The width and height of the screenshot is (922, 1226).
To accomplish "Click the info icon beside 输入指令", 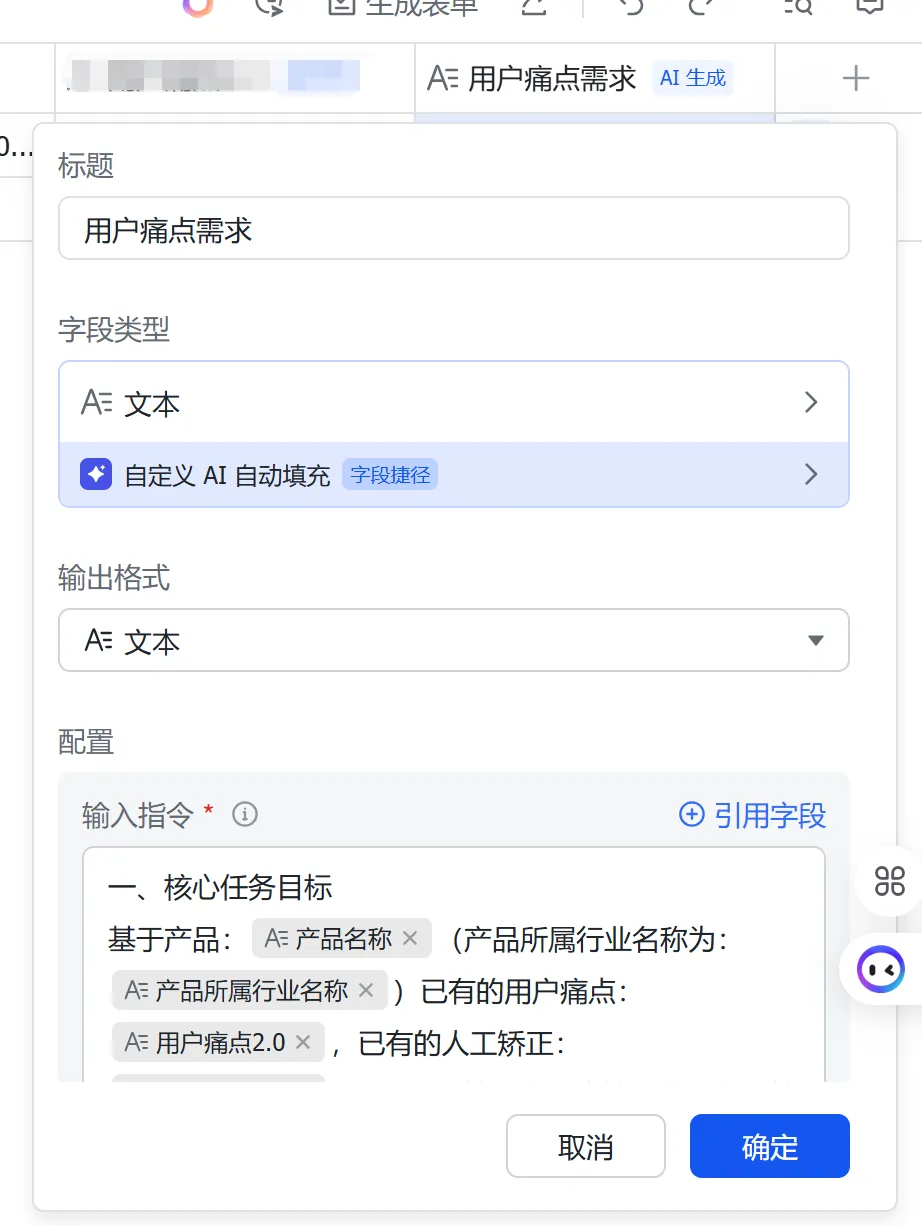I will coord(245,815).
